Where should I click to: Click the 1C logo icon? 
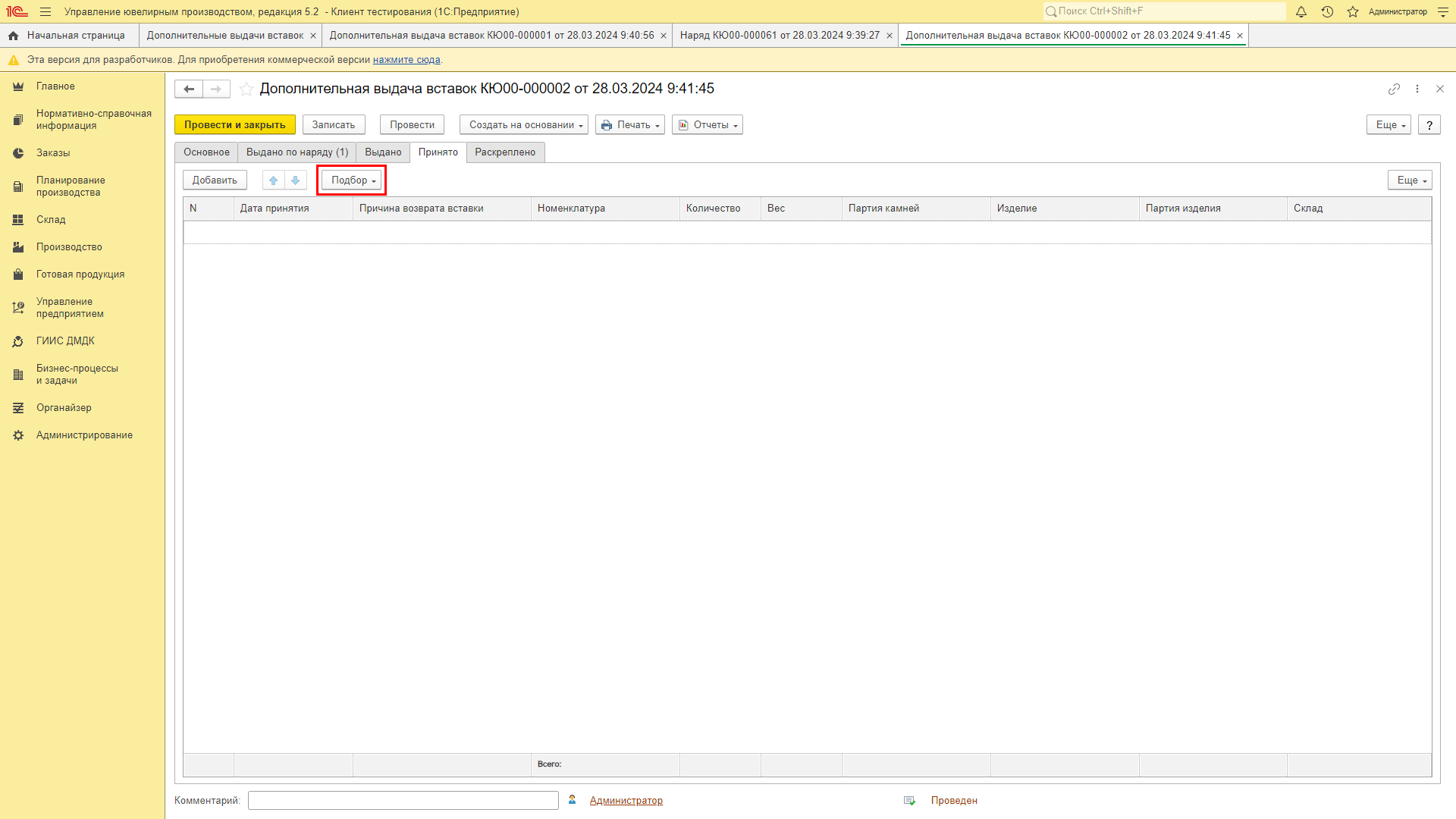click(17, 11)
